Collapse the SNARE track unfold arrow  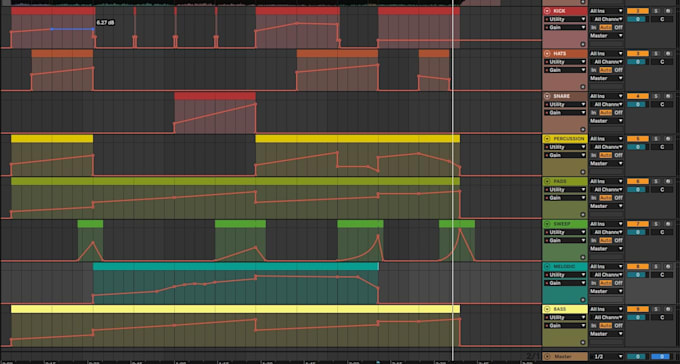coord(547,96)
